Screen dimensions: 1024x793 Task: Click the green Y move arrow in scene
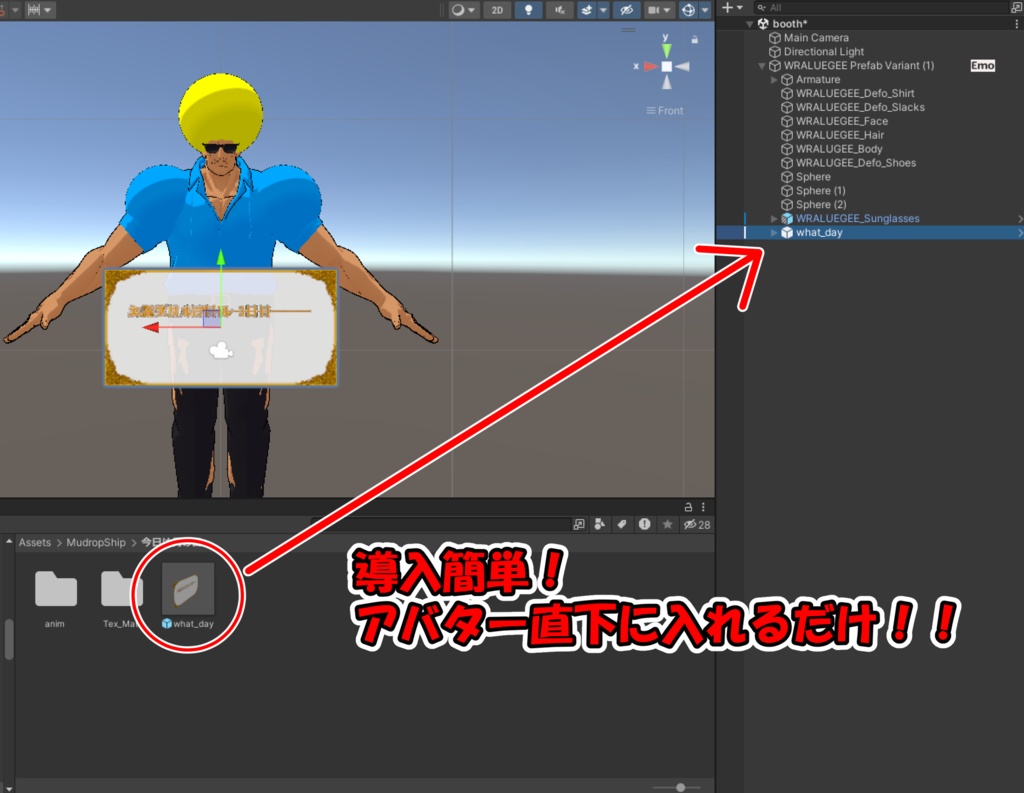pyautogui.click(x=221, y=259)
